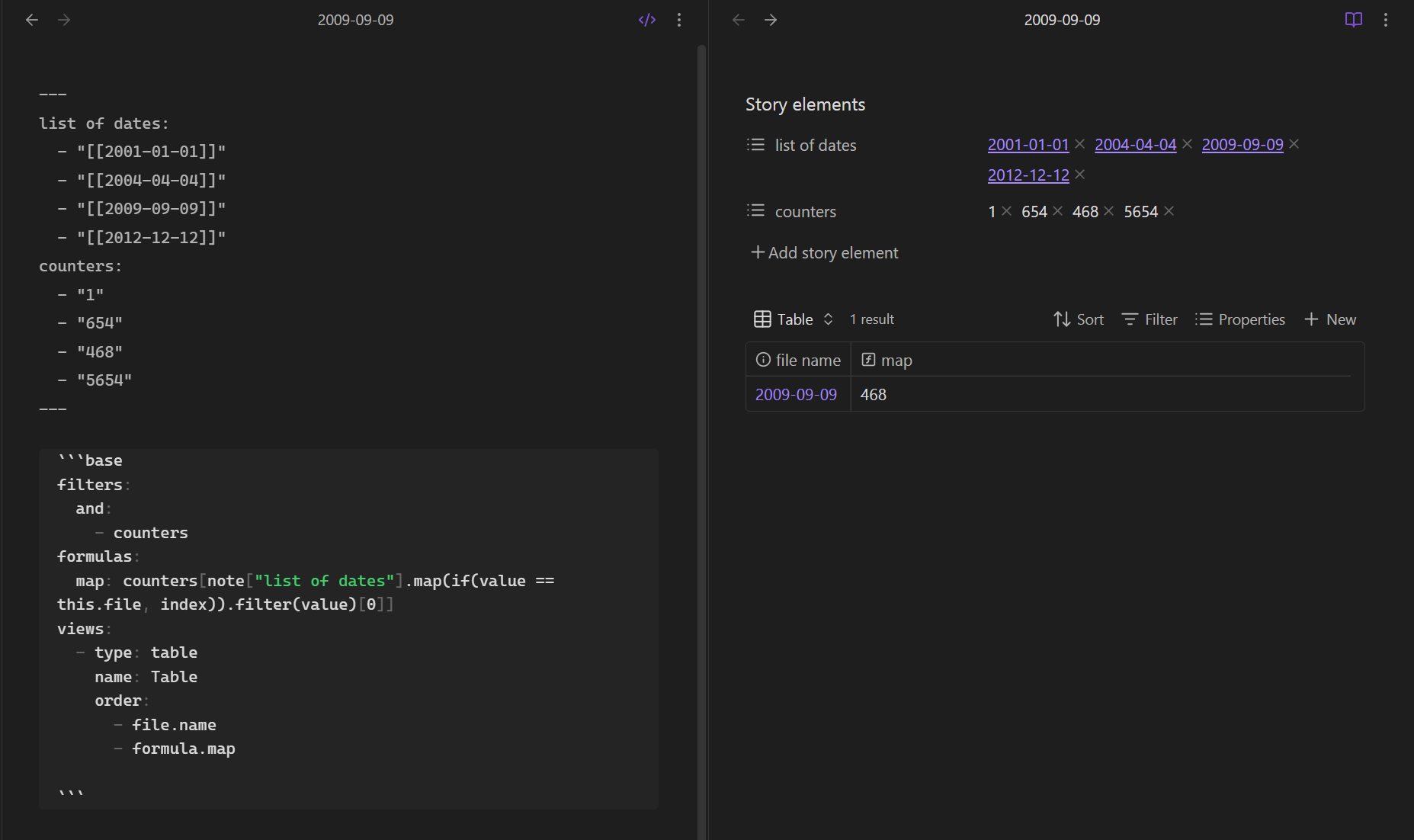Toggle source mode code icon in left pane

click(x=646, y=20)
